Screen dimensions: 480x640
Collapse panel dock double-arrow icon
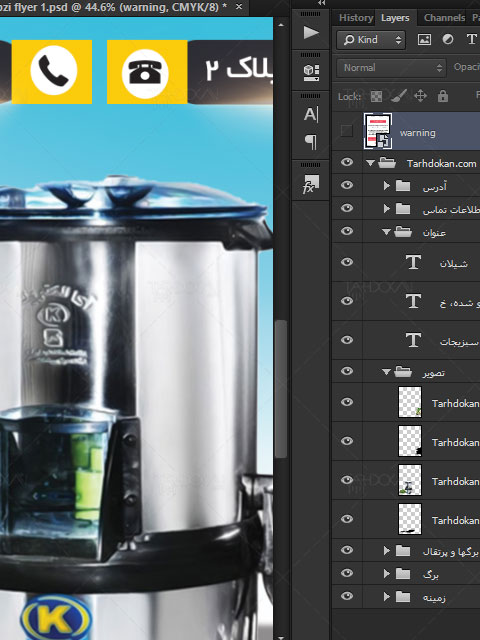tap(322, 3)
